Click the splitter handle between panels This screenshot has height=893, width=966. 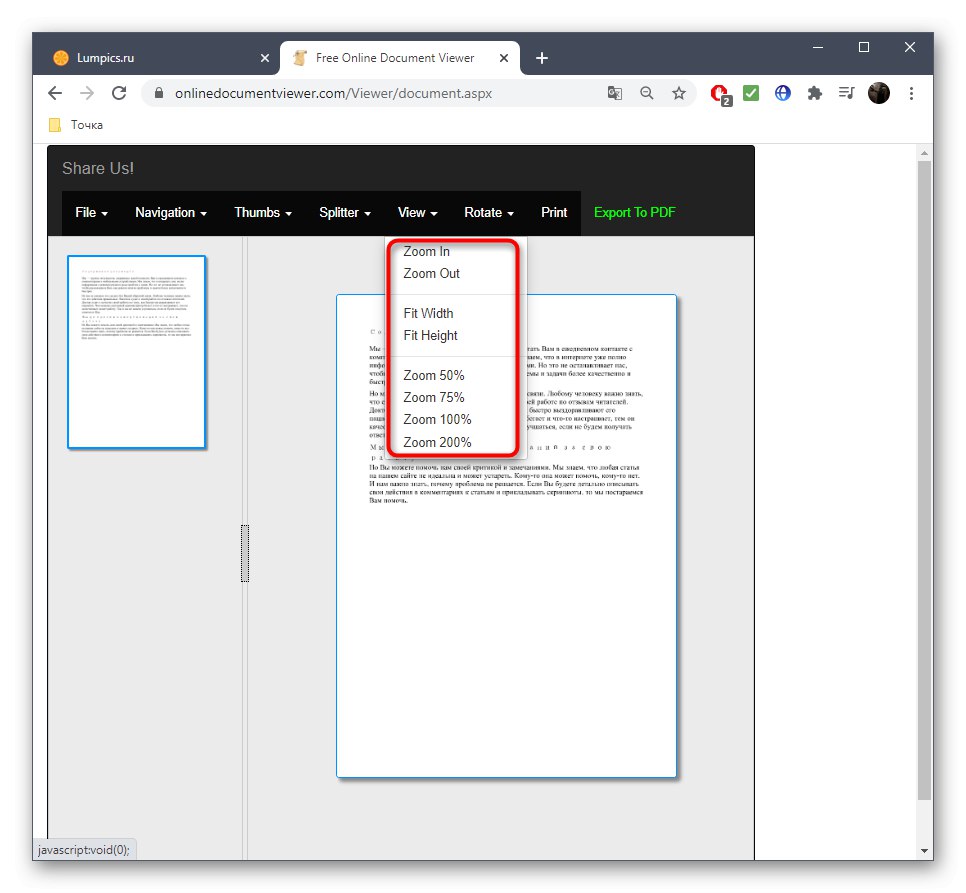(245, 553)
